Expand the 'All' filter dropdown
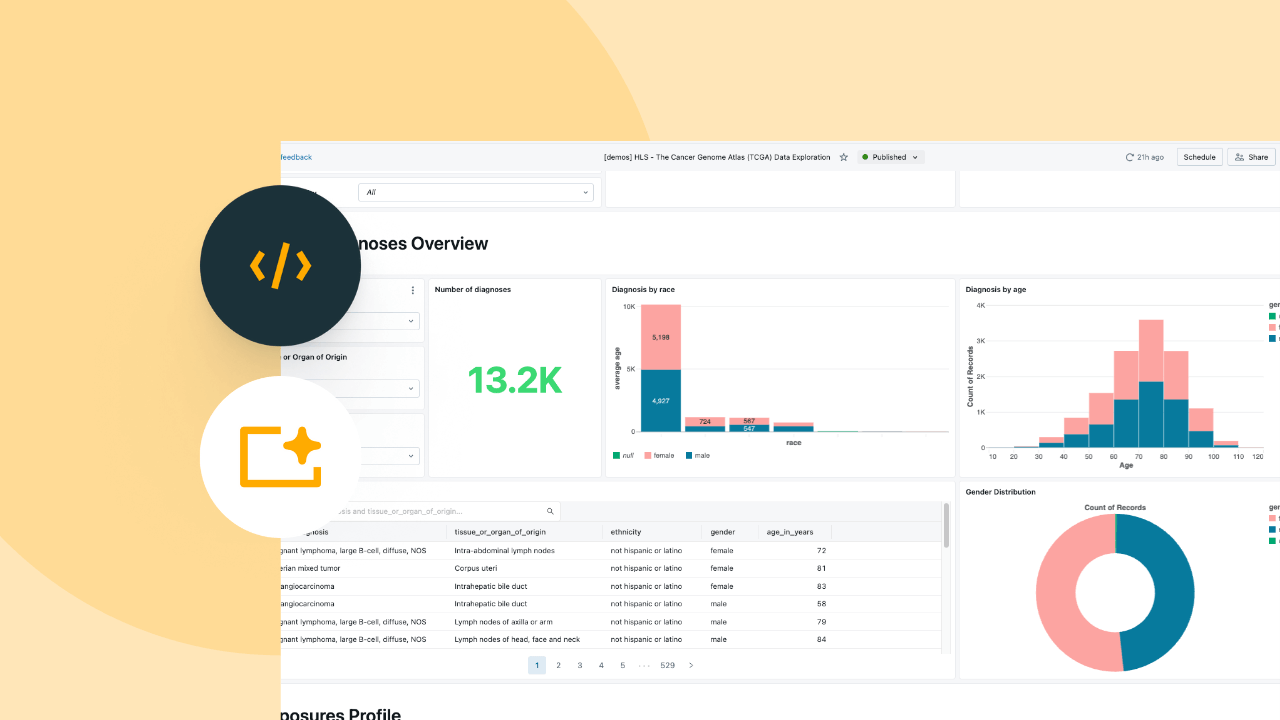1280x720 pixels. [x=477, y=192]
